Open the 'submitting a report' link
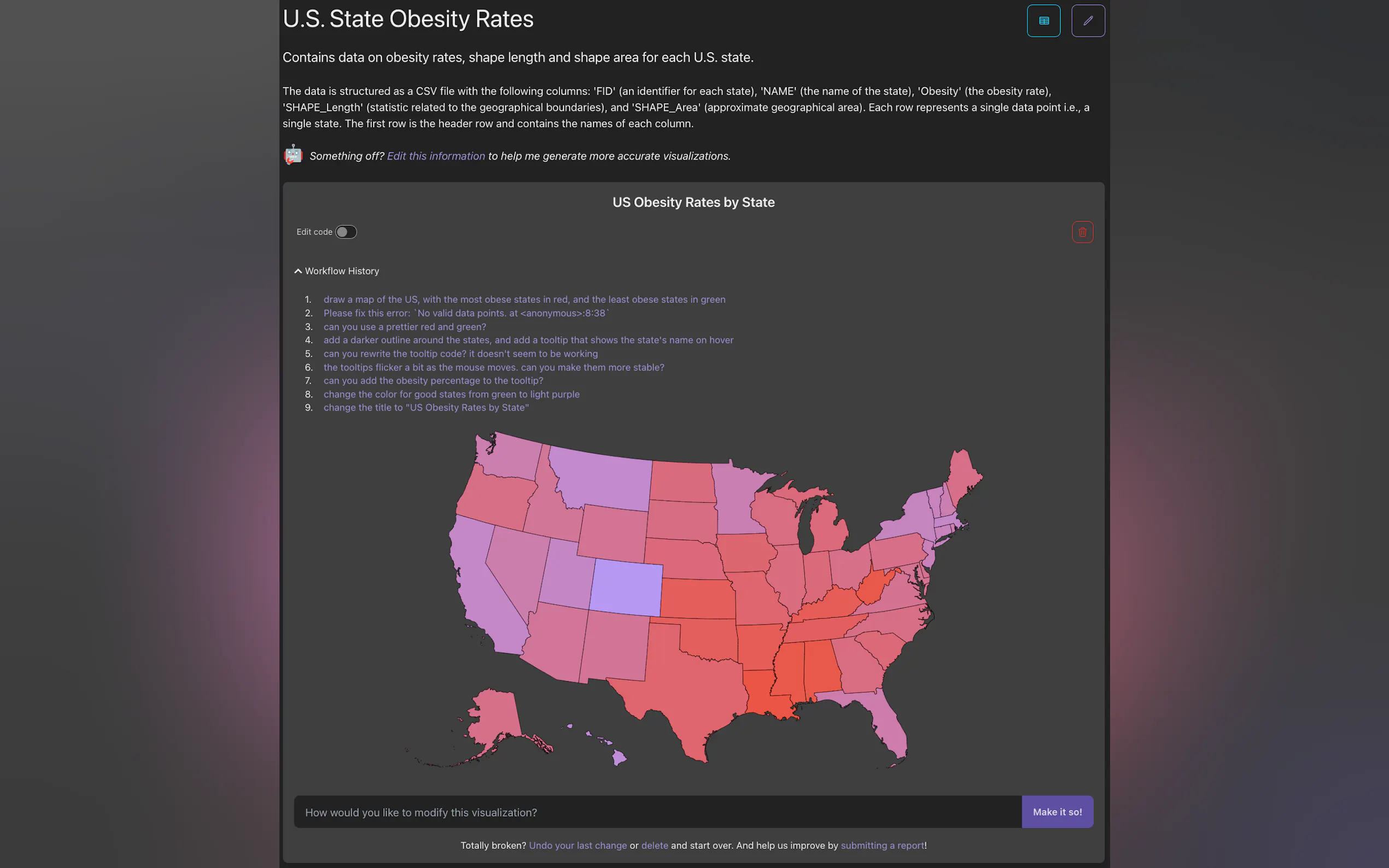 883,845
